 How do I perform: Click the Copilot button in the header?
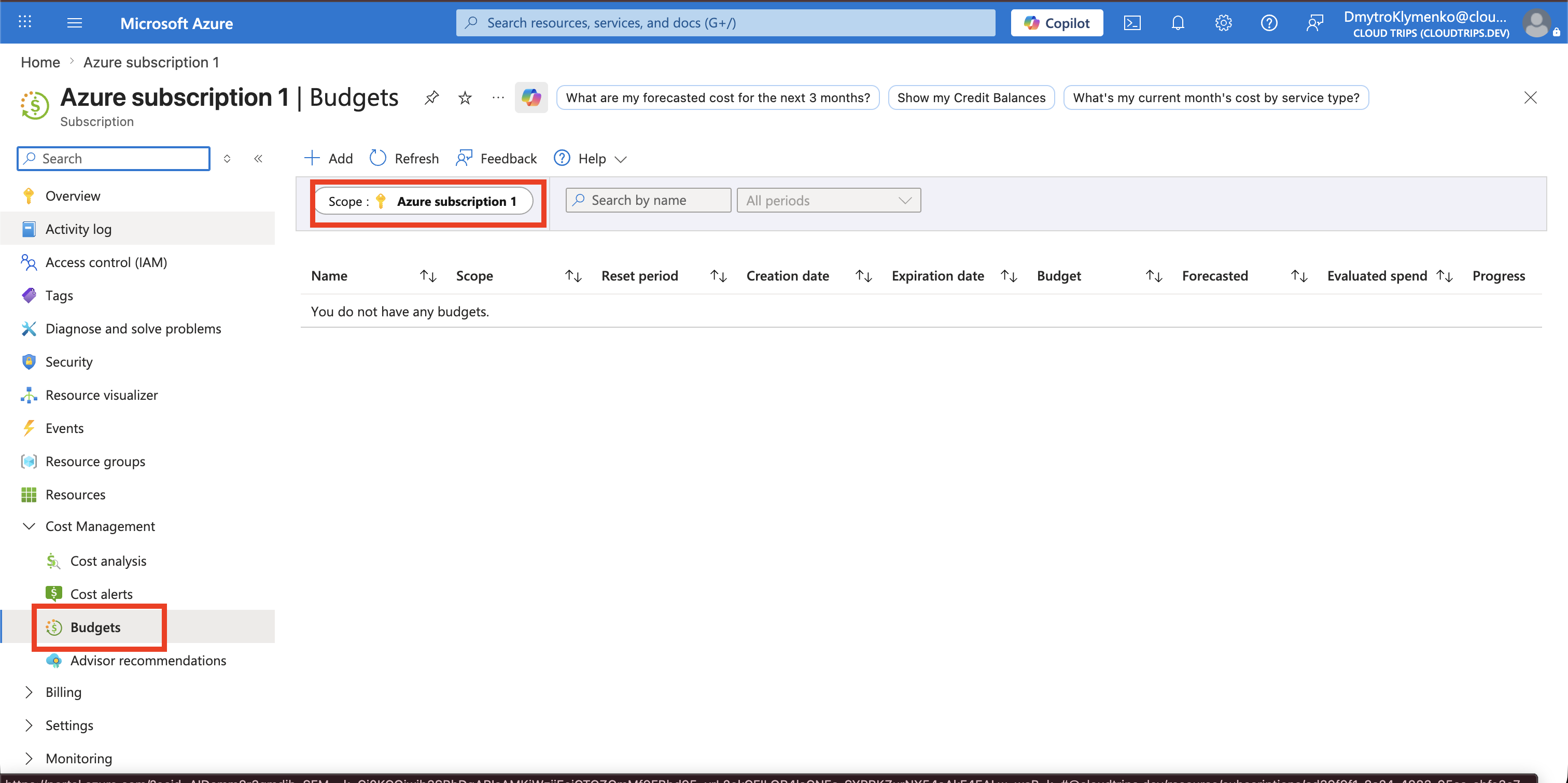1057,23
